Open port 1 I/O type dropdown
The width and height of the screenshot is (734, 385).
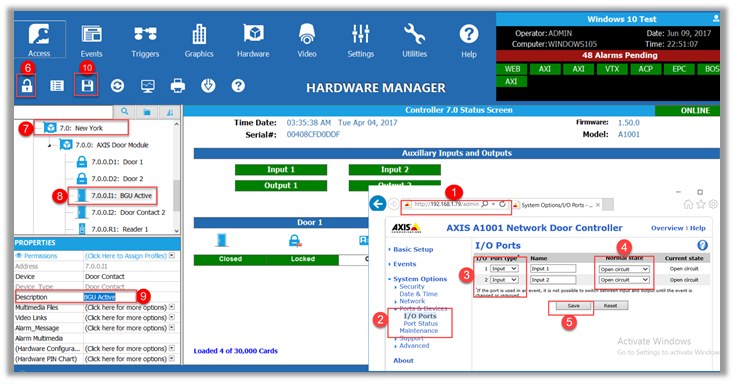pos(504,269)
